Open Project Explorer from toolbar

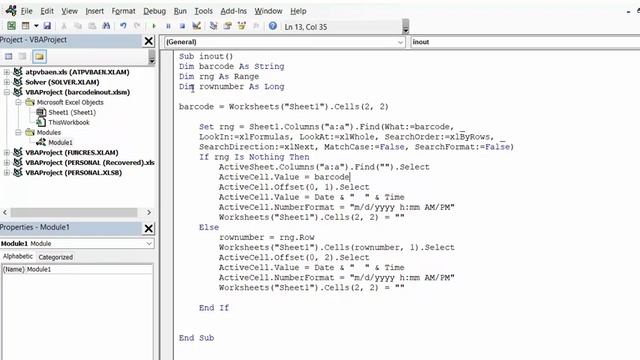213,26
